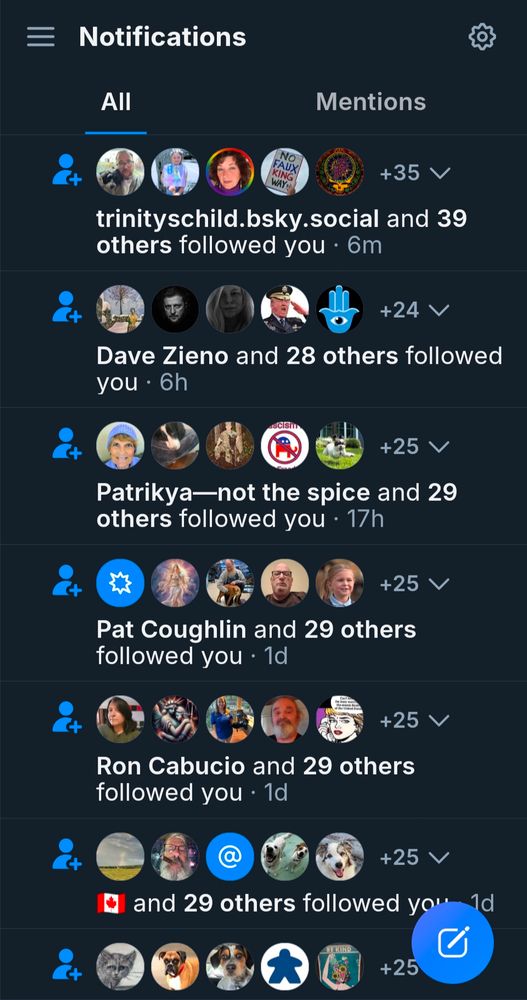The width and height of the screenshot is (527, 1000).
Task: Tap the compose new post button
Action: 452,943
